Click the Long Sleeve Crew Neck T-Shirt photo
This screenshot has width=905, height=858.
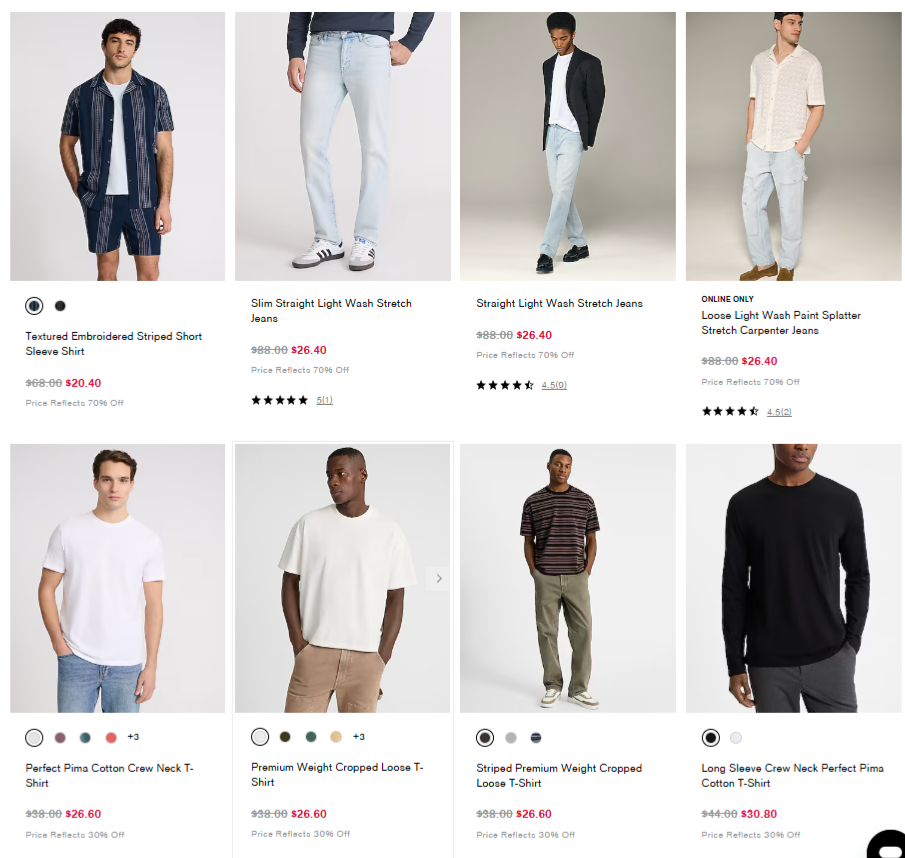tap(793, 577)
